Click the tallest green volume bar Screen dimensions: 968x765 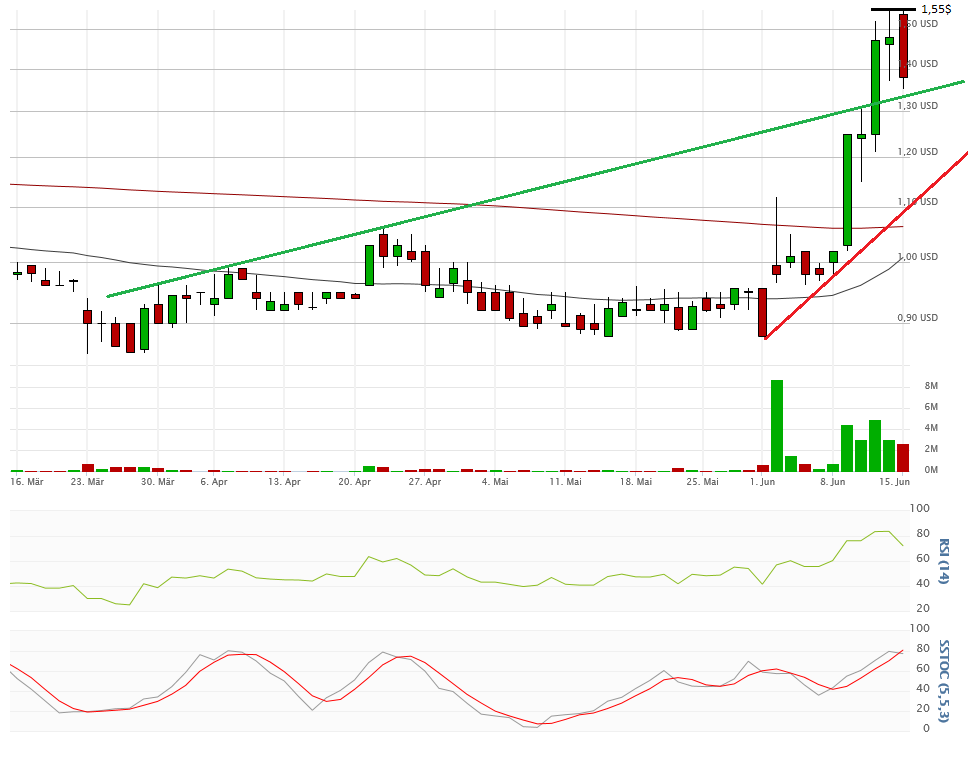pyautogui.click(x=776, y=425)
